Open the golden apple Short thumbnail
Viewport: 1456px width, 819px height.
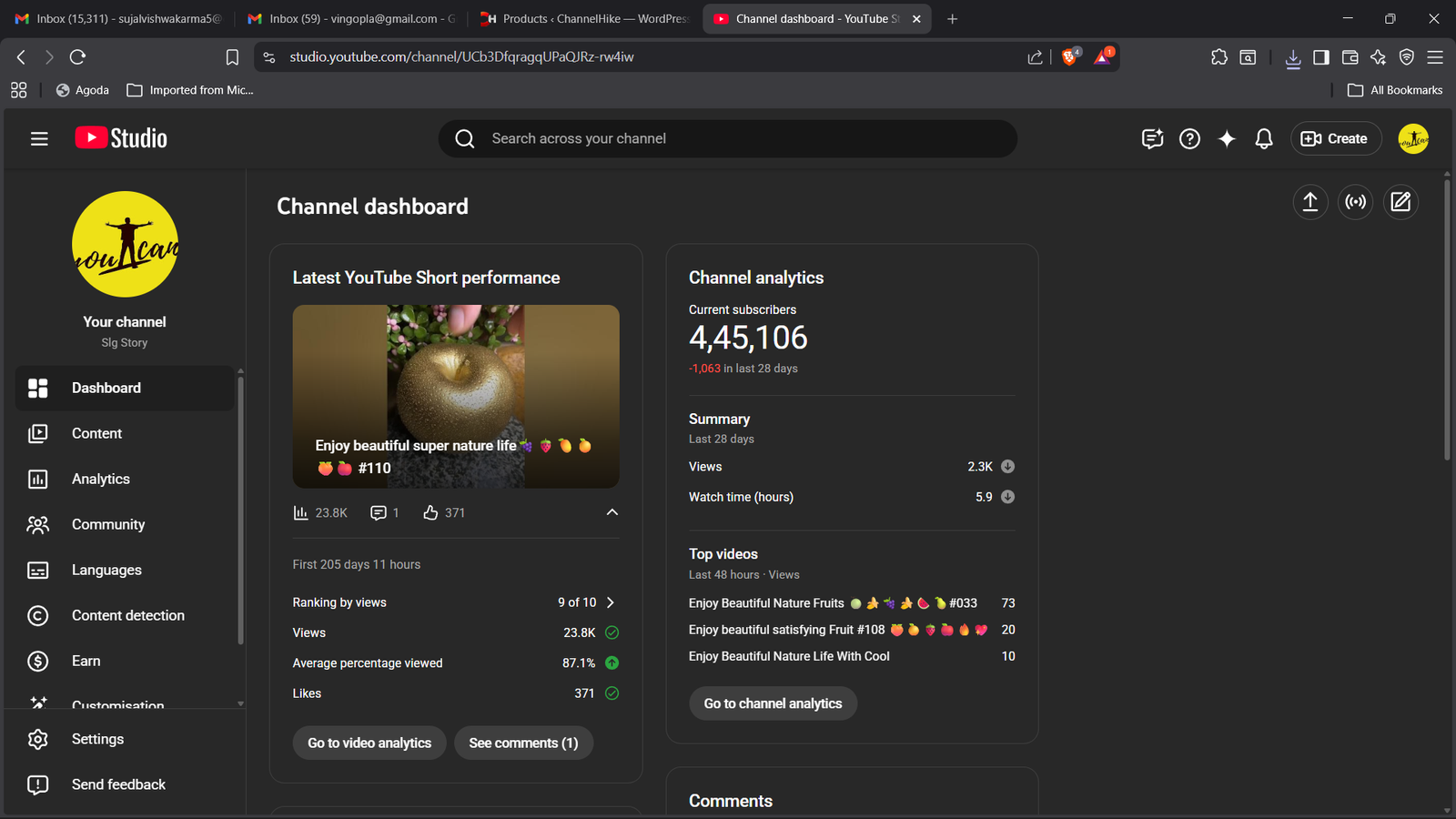pyautogui.click(x=455, y=396)
